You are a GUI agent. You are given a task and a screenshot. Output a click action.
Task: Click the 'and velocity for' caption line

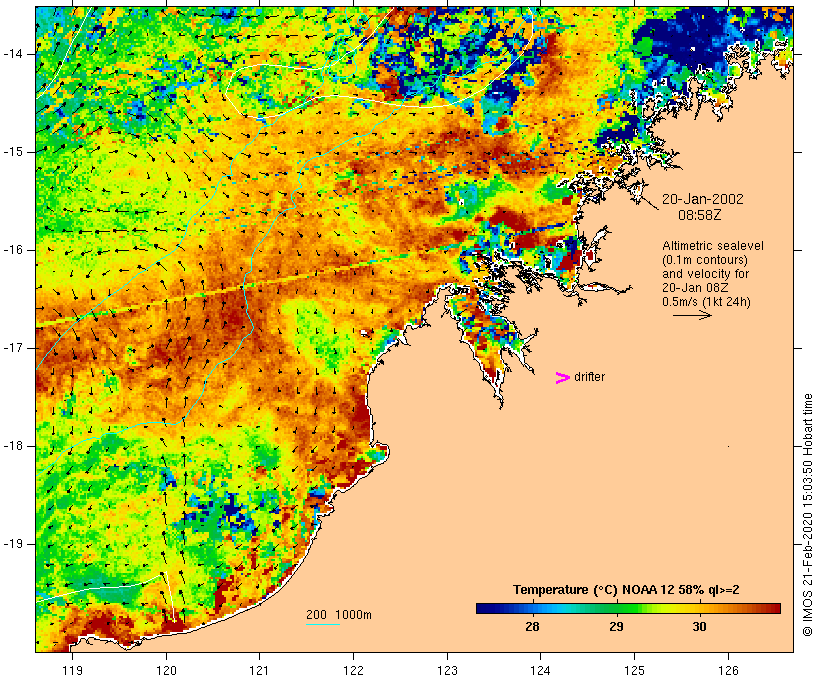coord(705,274)
